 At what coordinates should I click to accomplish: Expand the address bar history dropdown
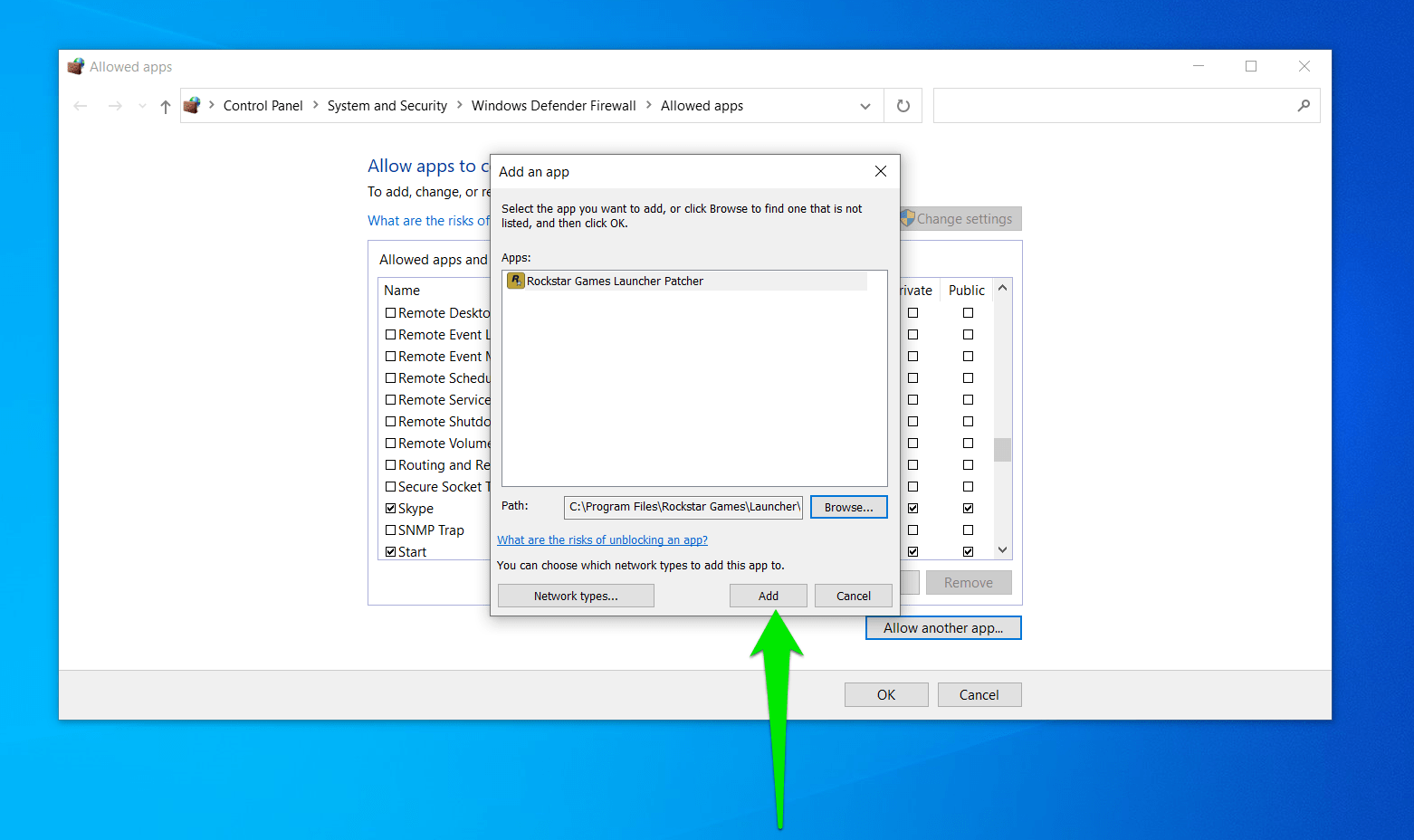pos(865,107)
